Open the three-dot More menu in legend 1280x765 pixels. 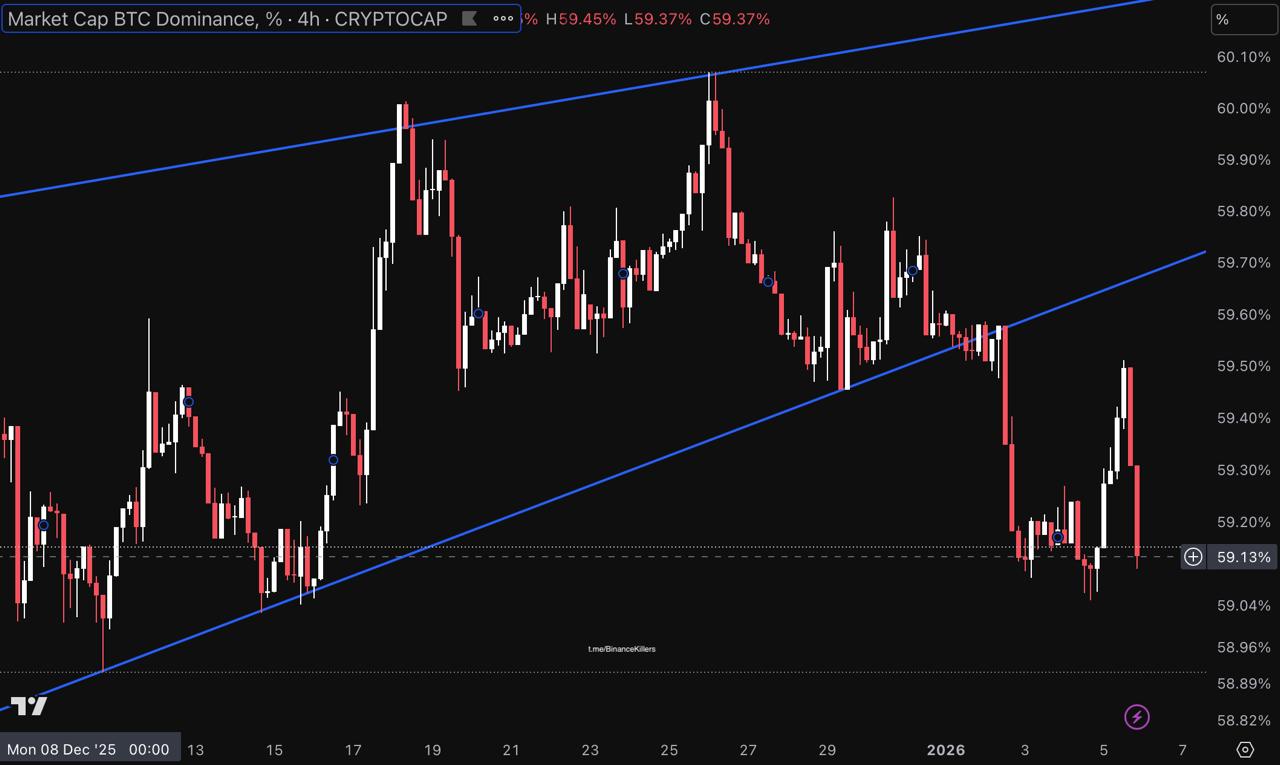click(x=503, y=19)
